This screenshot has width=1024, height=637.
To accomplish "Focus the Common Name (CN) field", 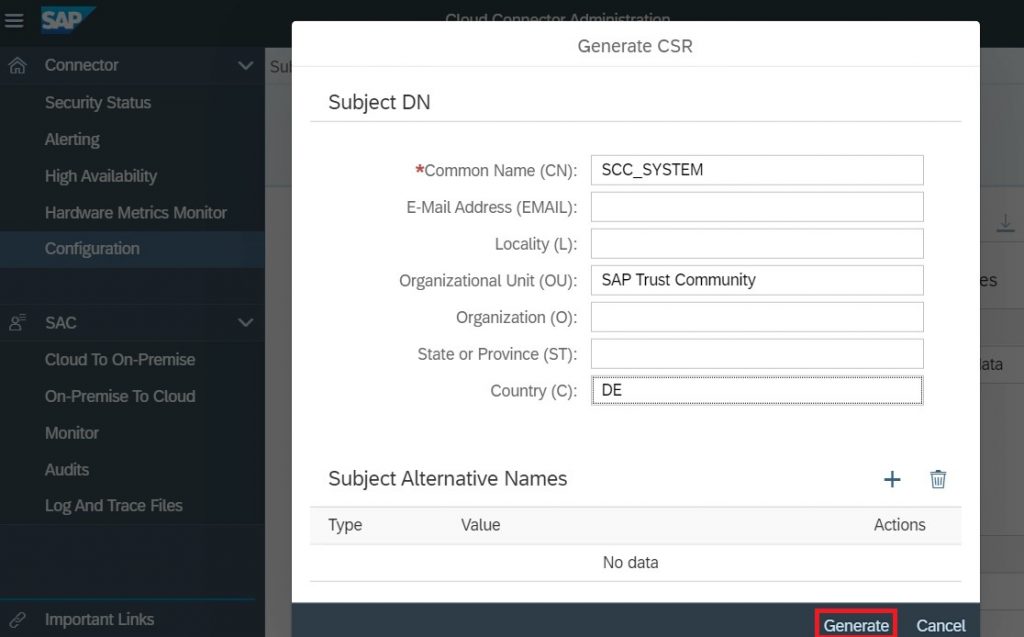I will click(757, 170).
